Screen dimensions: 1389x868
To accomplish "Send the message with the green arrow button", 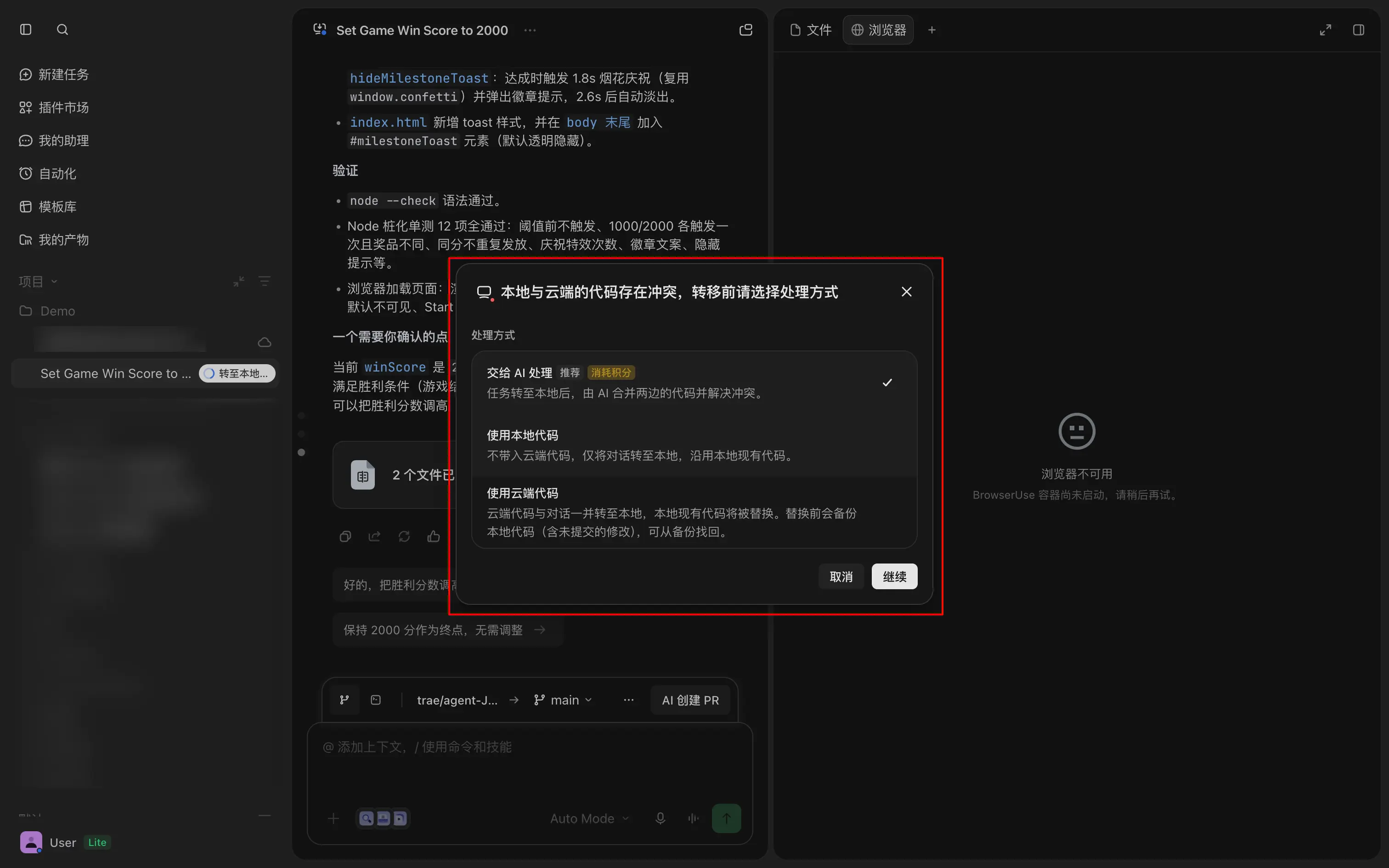I will tap(726, 818).
